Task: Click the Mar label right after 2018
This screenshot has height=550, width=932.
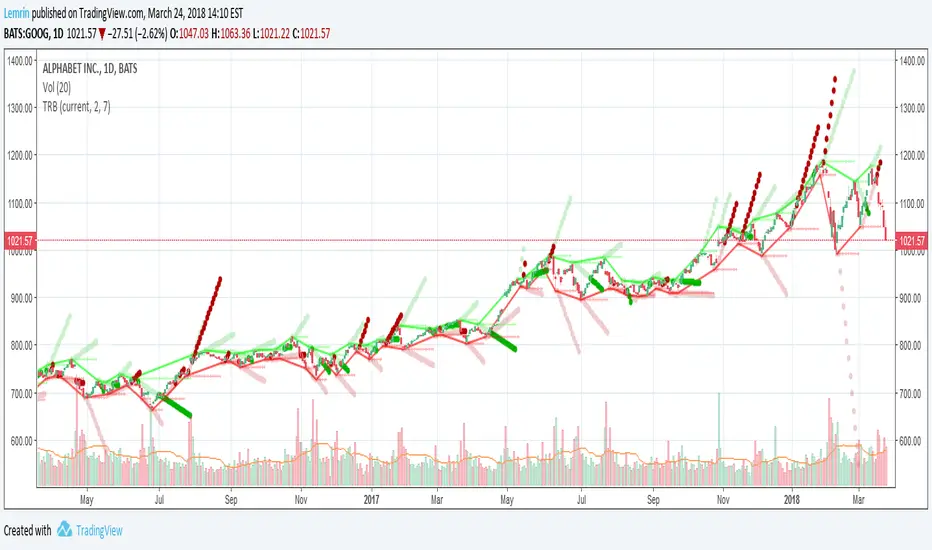Action: coord(858,499)
